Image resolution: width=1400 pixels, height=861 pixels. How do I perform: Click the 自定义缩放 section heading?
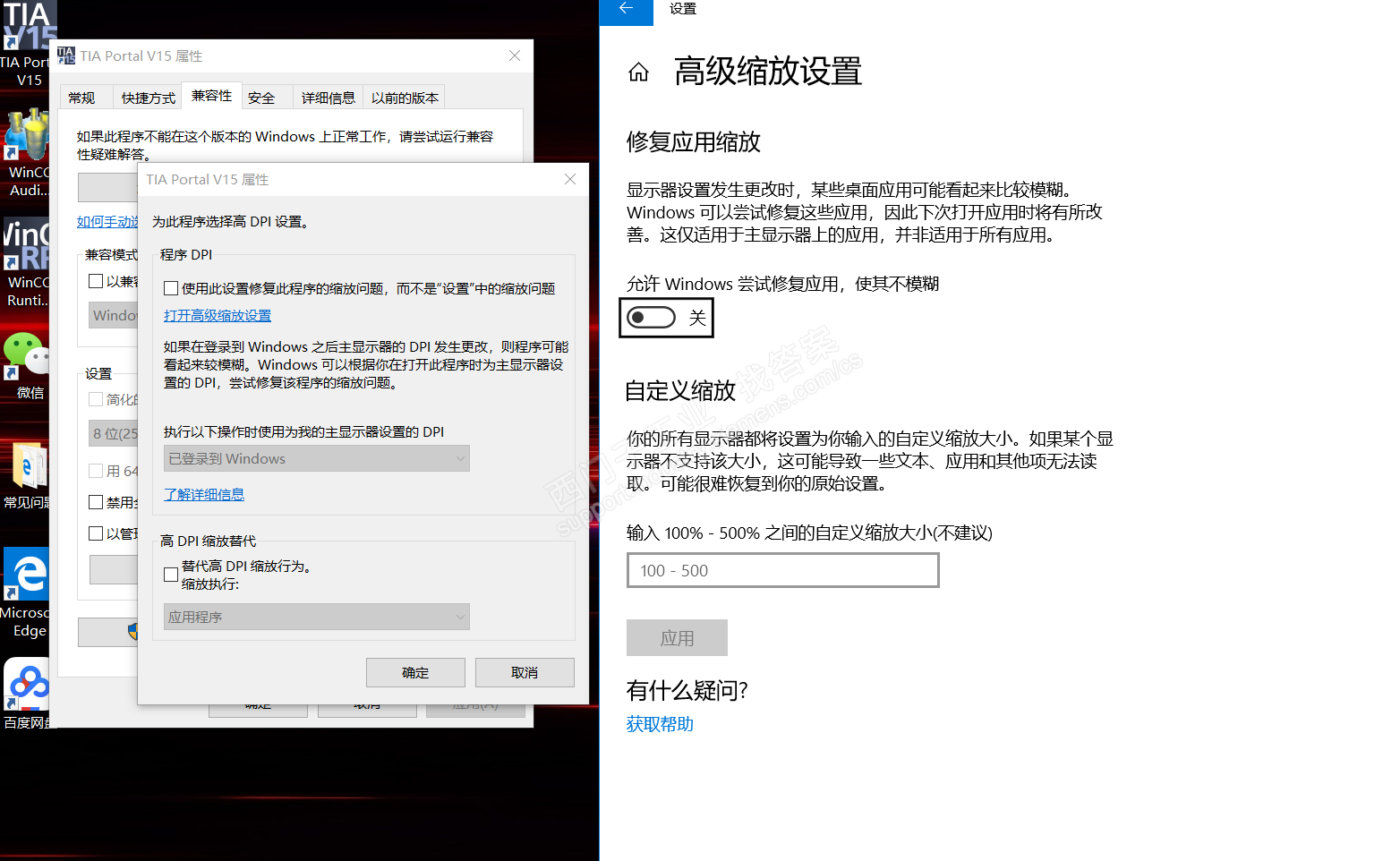(x=680, y=390)
